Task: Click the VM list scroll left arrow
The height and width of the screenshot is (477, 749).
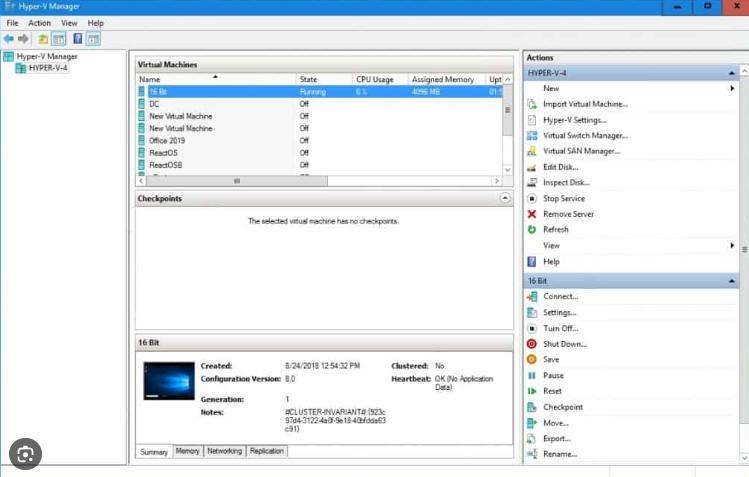Action: (x=141, y=181)
